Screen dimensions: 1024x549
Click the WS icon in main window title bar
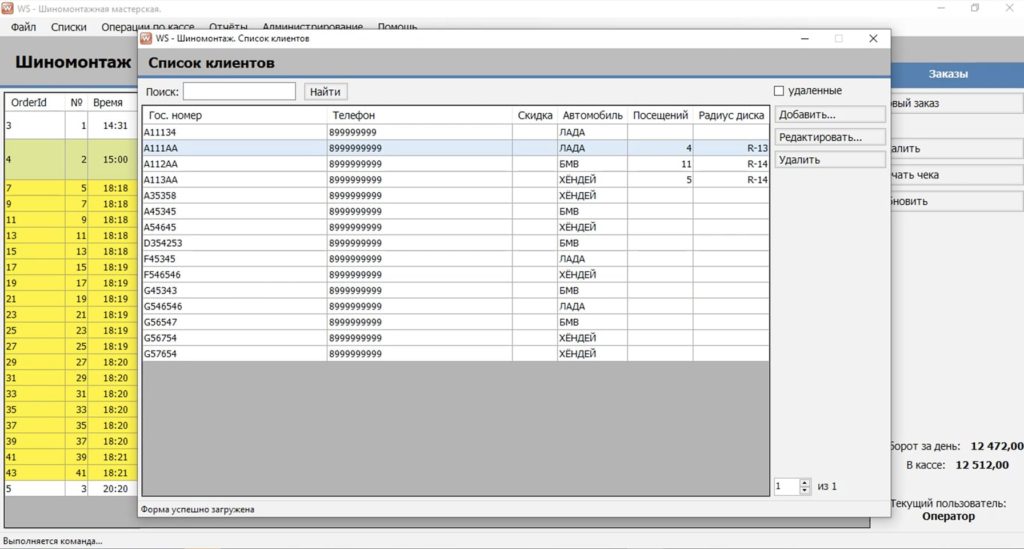[x=7, y=8]
